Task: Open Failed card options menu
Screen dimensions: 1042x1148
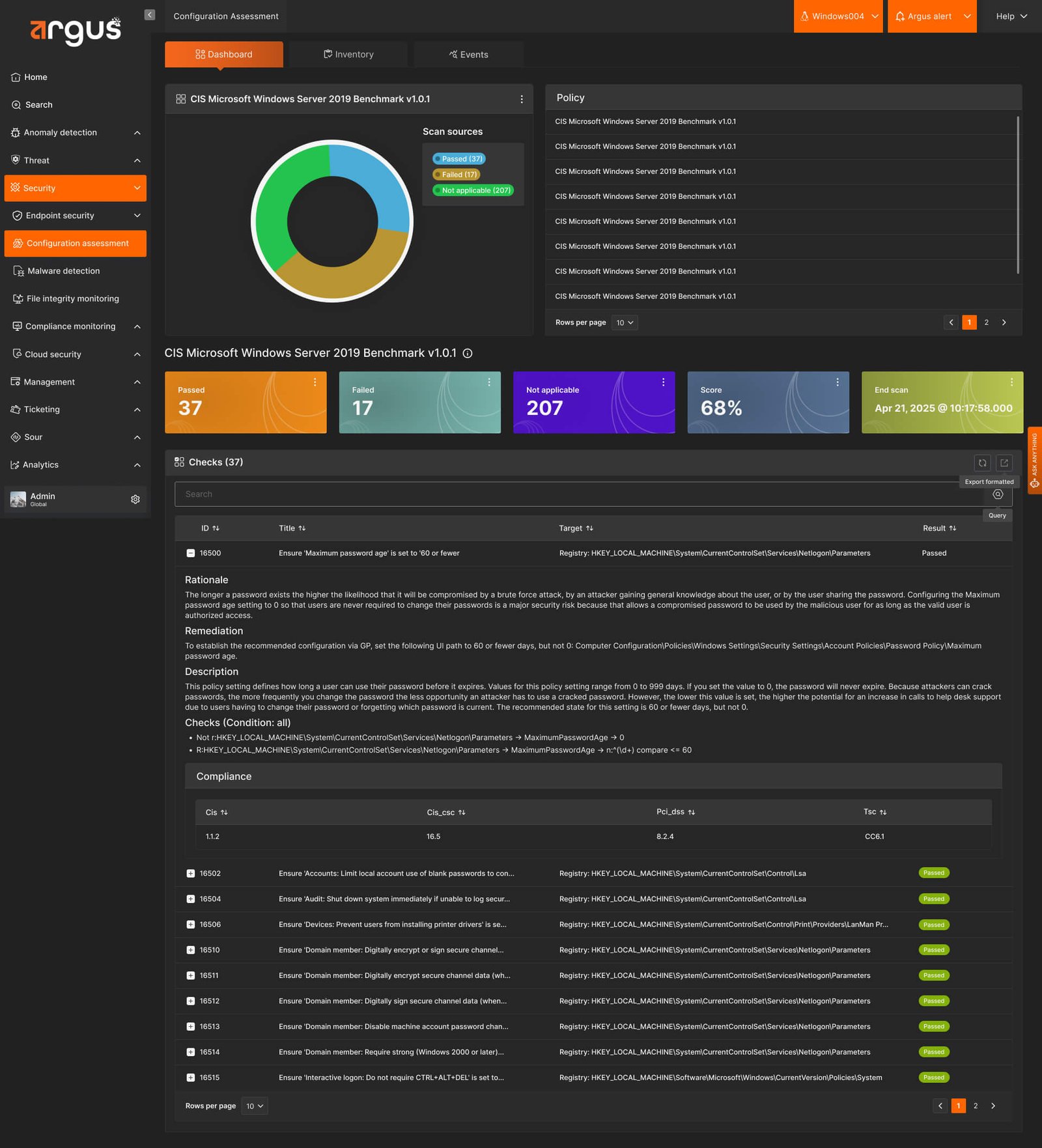Action: tap(489, 382)
